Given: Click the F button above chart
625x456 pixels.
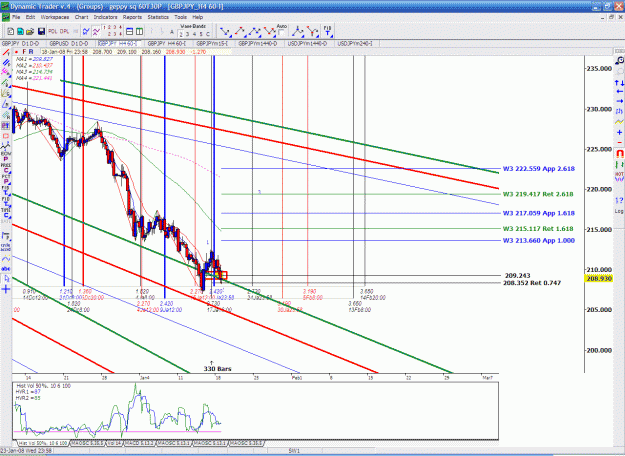Looking at the screenshot, I should click(x=24, y=52).
